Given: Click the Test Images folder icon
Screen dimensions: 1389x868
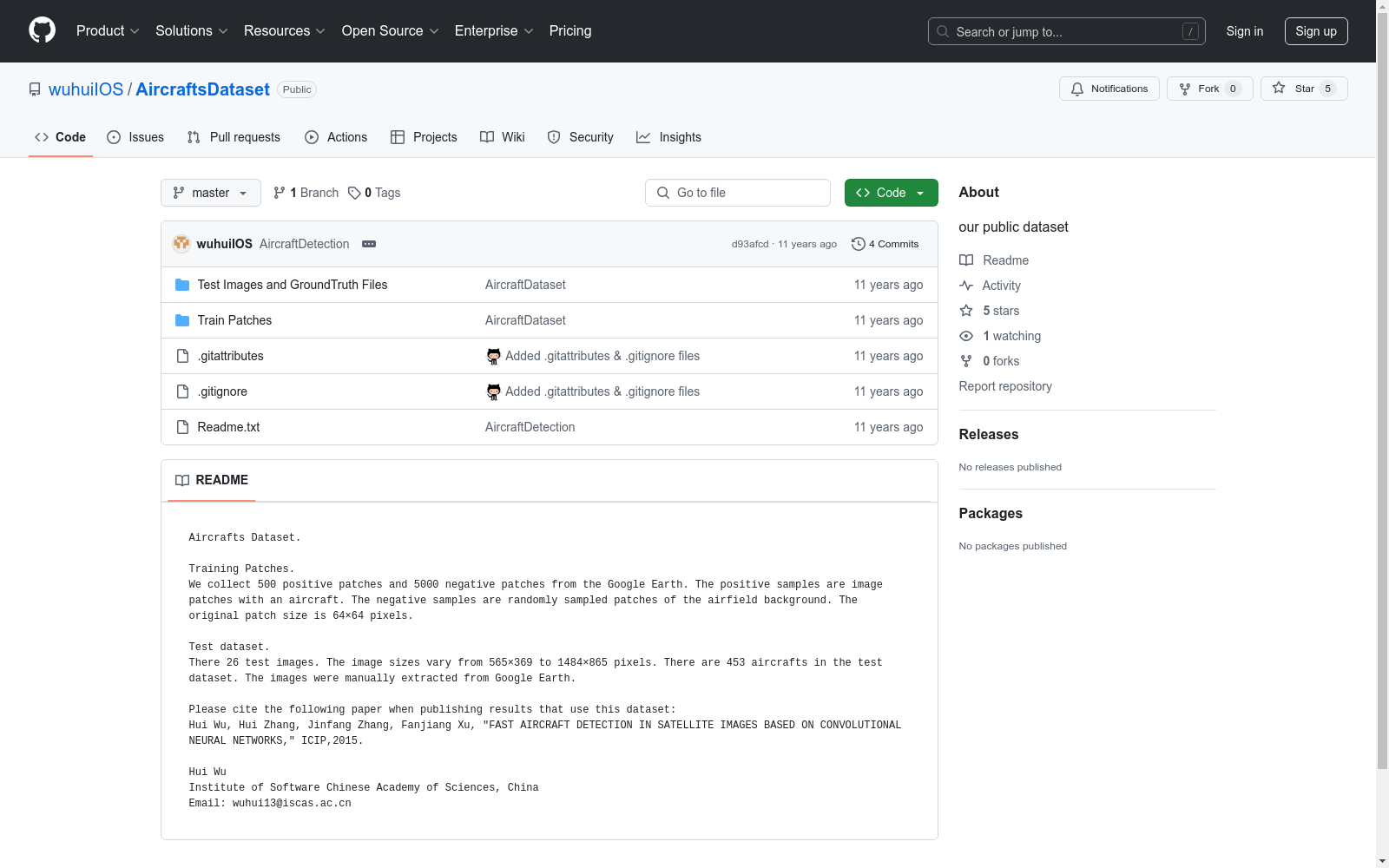Looking at the screenshot, I should [182, 285].
